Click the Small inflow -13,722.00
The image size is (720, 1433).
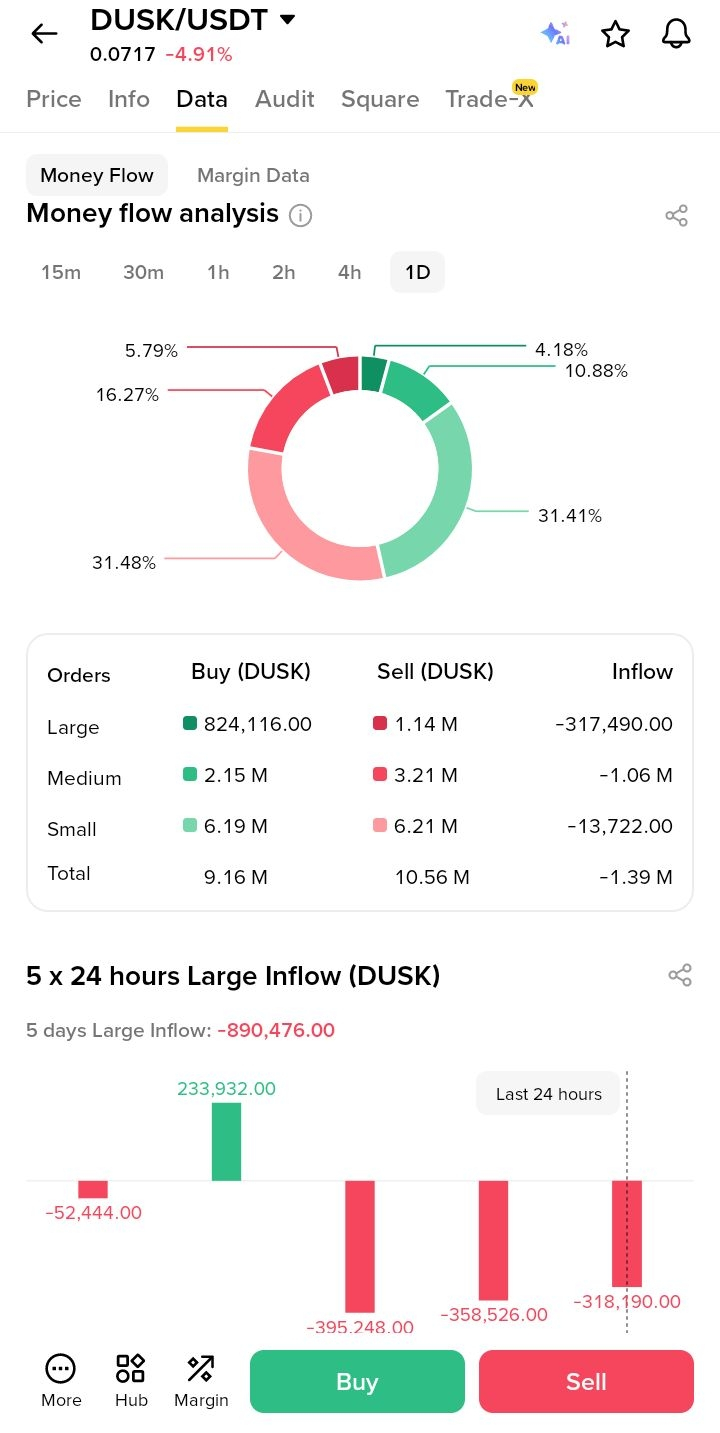(x=620, y=826)
